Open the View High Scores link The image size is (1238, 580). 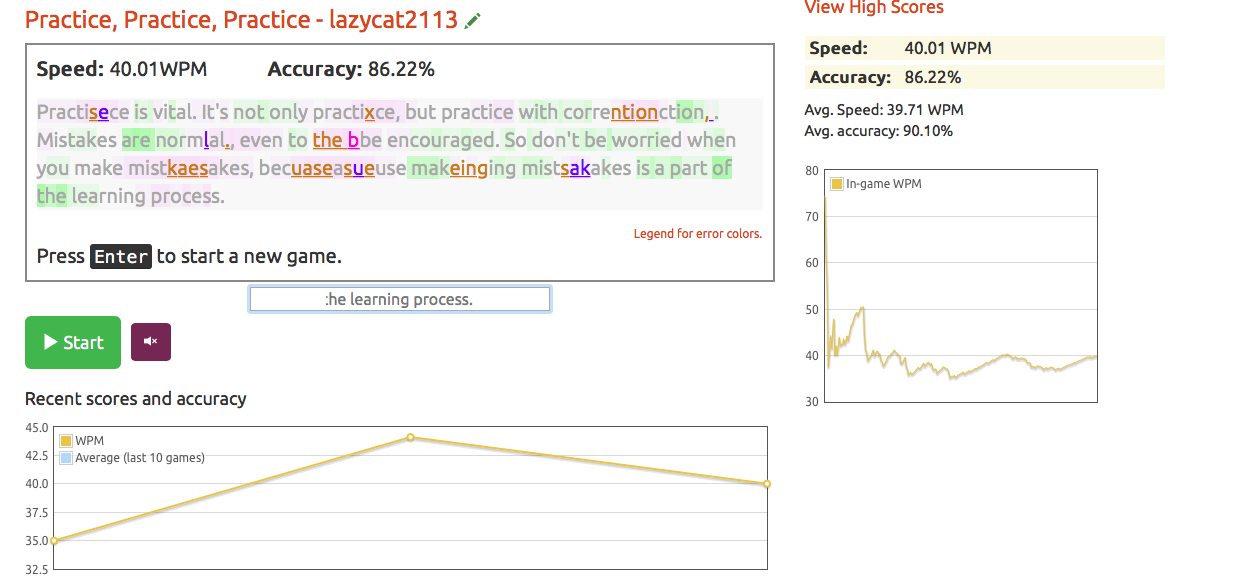coord(873,8)
